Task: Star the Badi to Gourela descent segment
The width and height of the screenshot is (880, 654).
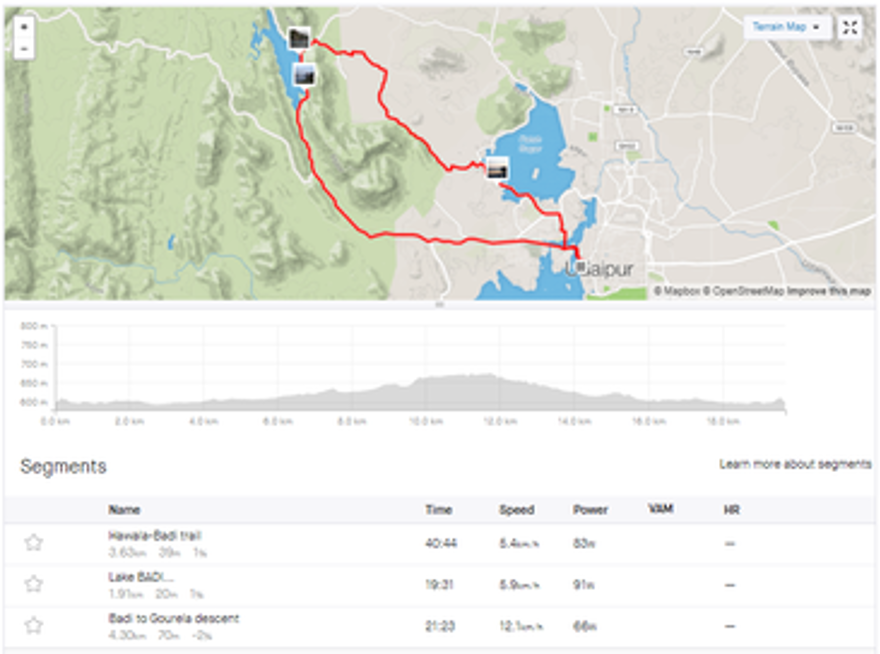Action: click(x=34, y=626)
